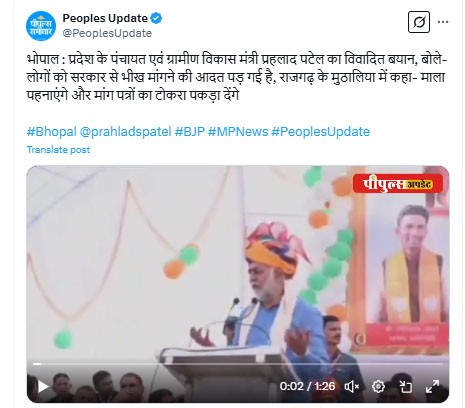Expand video to fullscreen
This screenshot has width=465, height=408.
432,387
